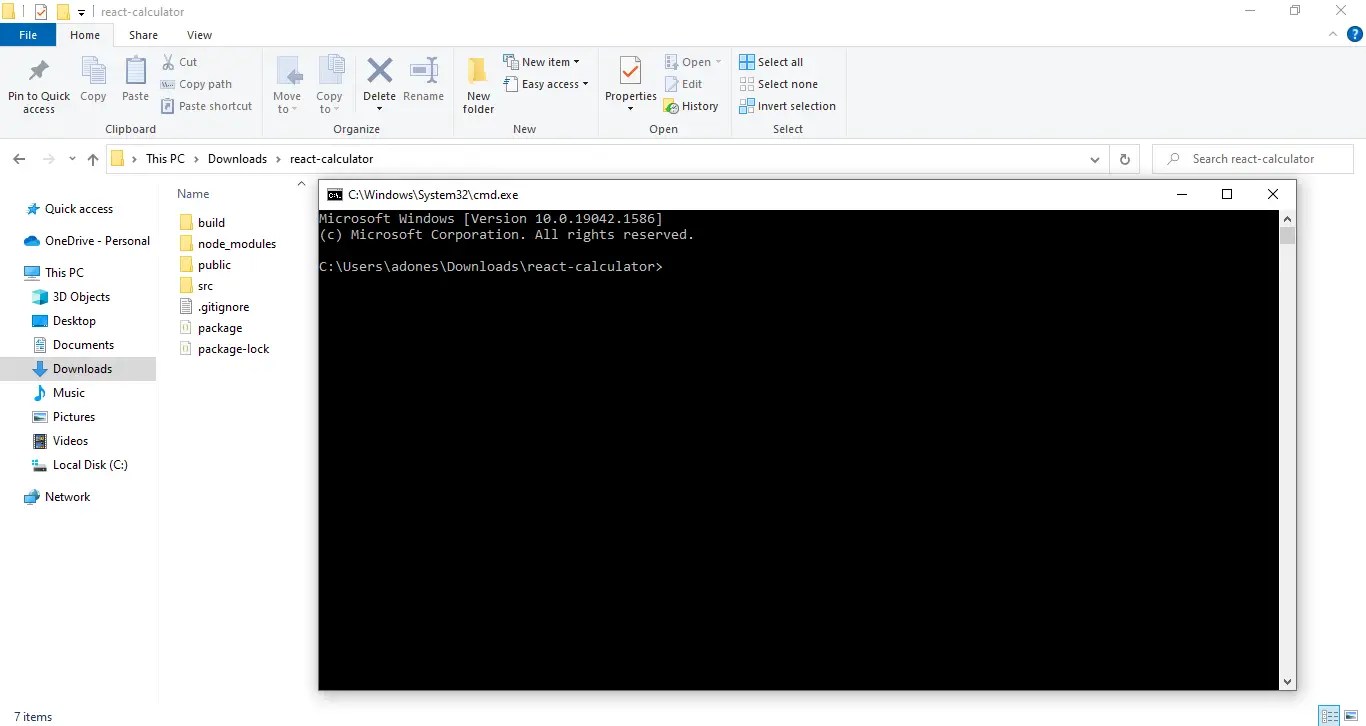Switch to details view in status bar
The height and width of the screenshot is (726, 1366).
pyautogui.click(x=1329, y=716)
